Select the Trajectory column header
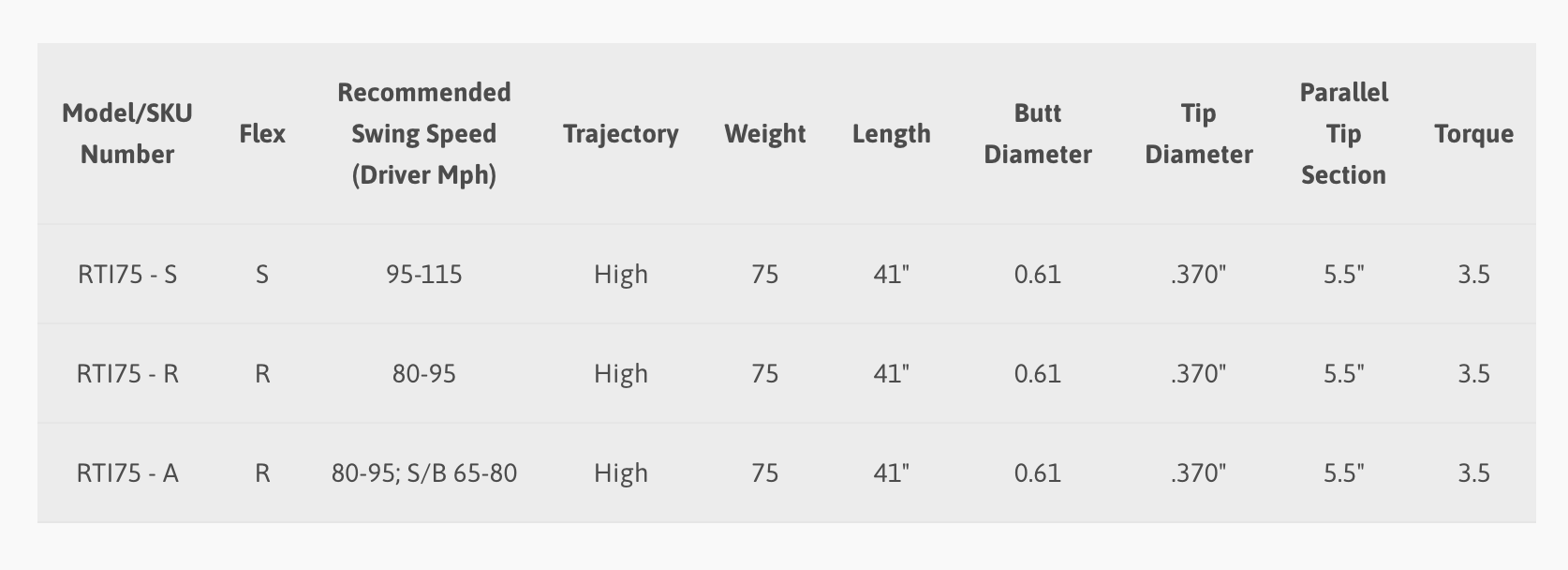Screen dimensions: 1568x570 coord(621,133)
